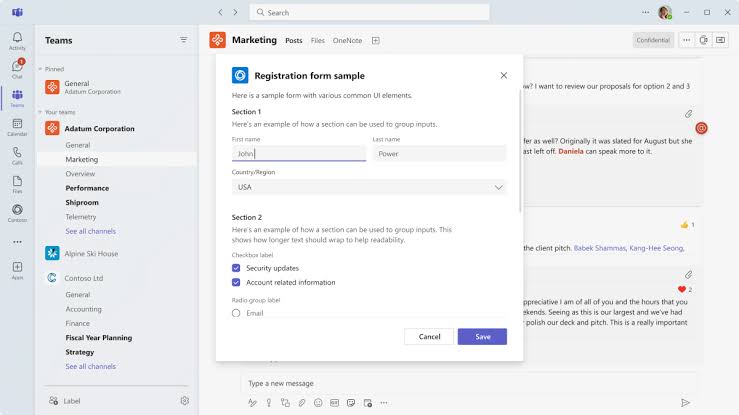Open the Shiproom channel
The height and width of the screenshot is (415, 739).
(x=82, y=202)
